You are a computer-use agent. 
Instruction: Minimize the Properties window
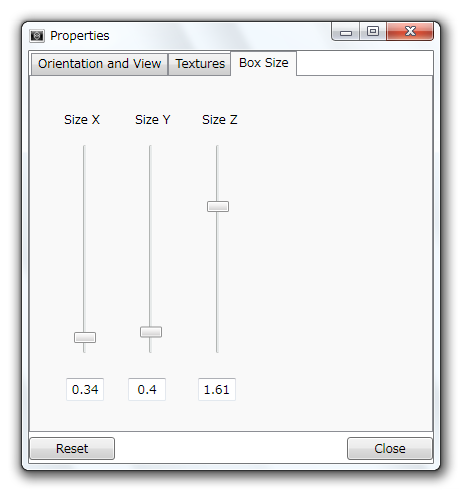coord(346,32)
